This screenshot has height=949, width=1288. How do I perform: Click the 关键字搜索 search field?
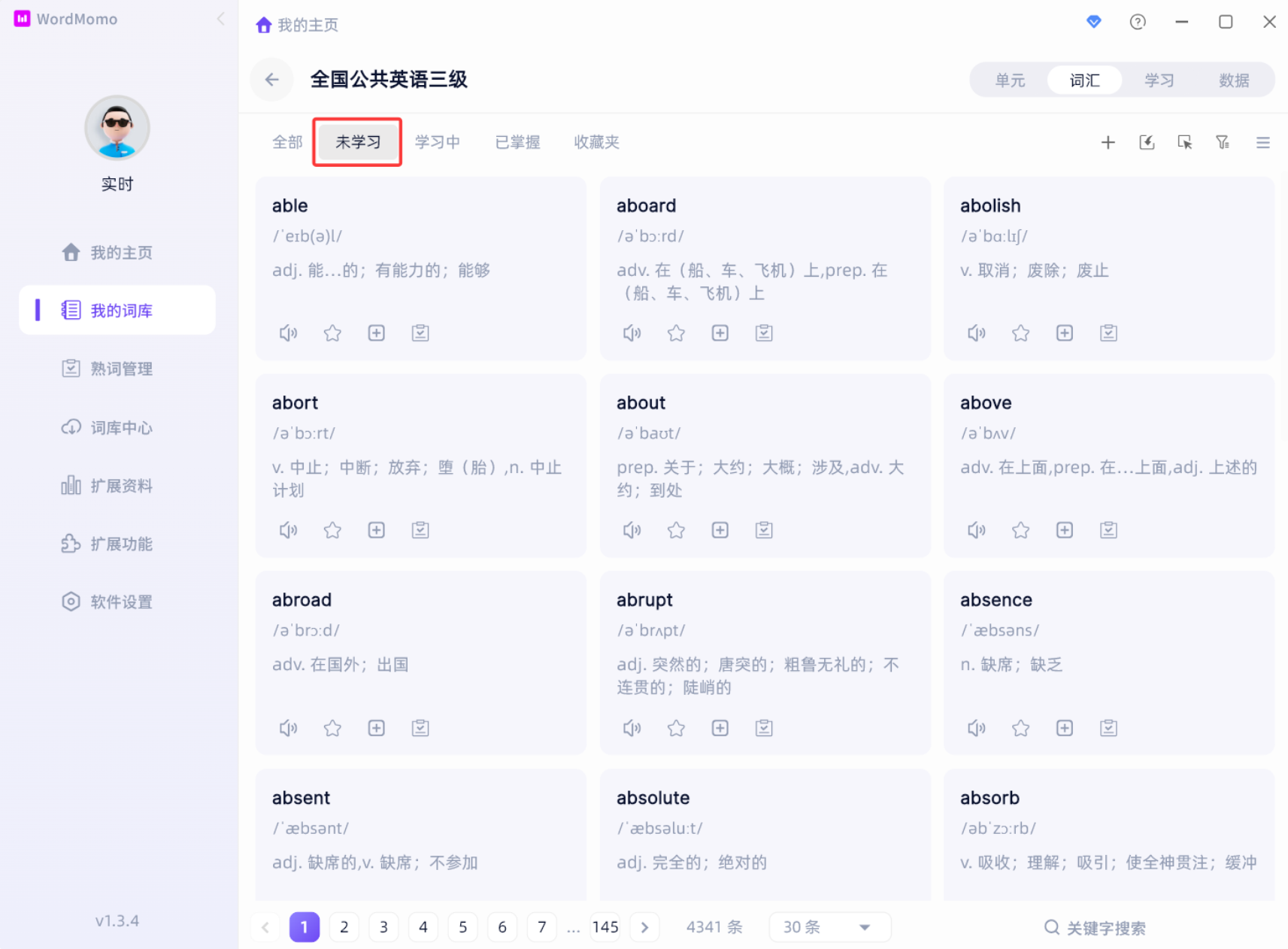[1095, 928]
